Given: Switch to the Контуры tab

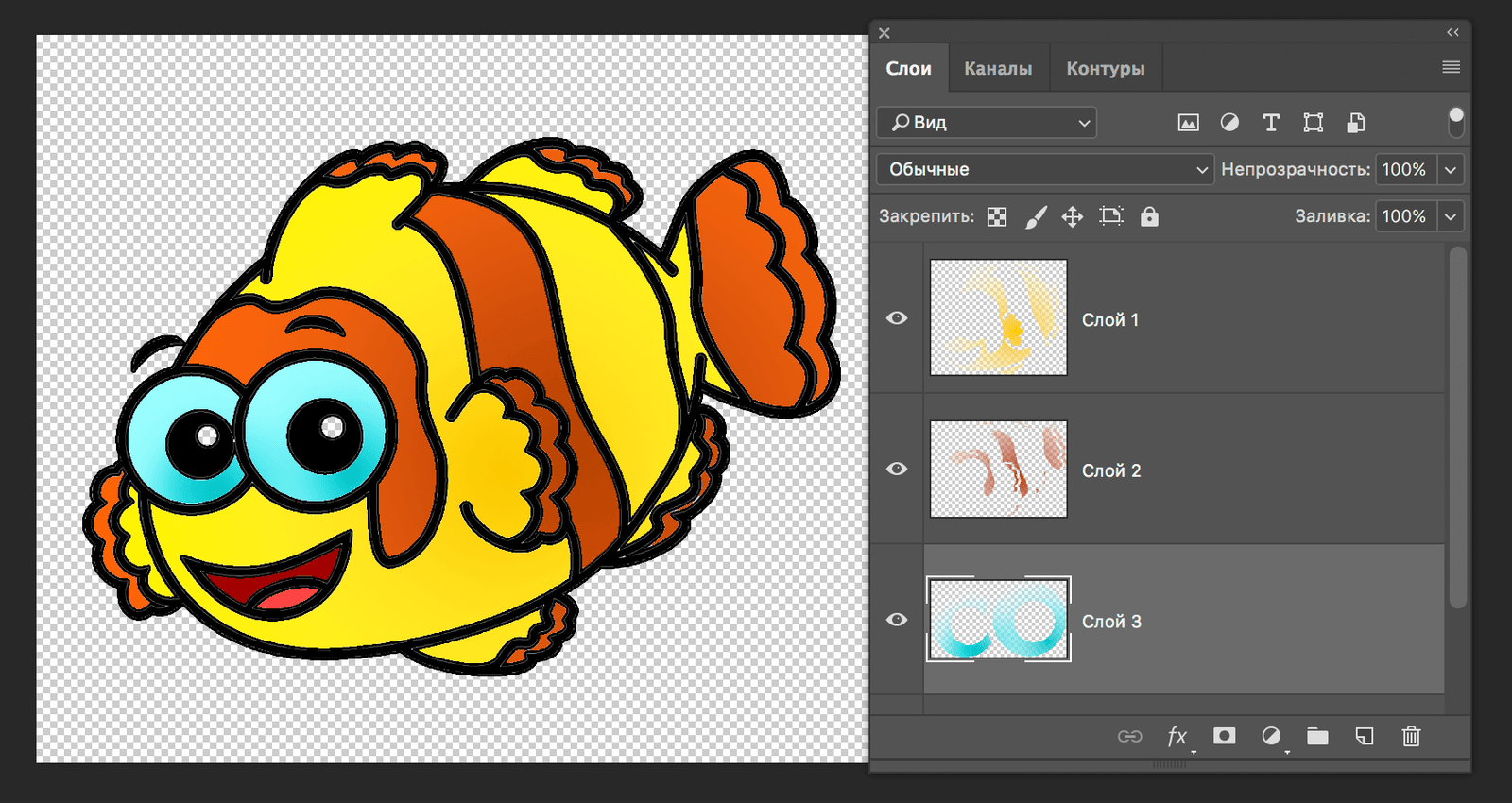Looking at the screenshot, I should tap(1105, 69).
